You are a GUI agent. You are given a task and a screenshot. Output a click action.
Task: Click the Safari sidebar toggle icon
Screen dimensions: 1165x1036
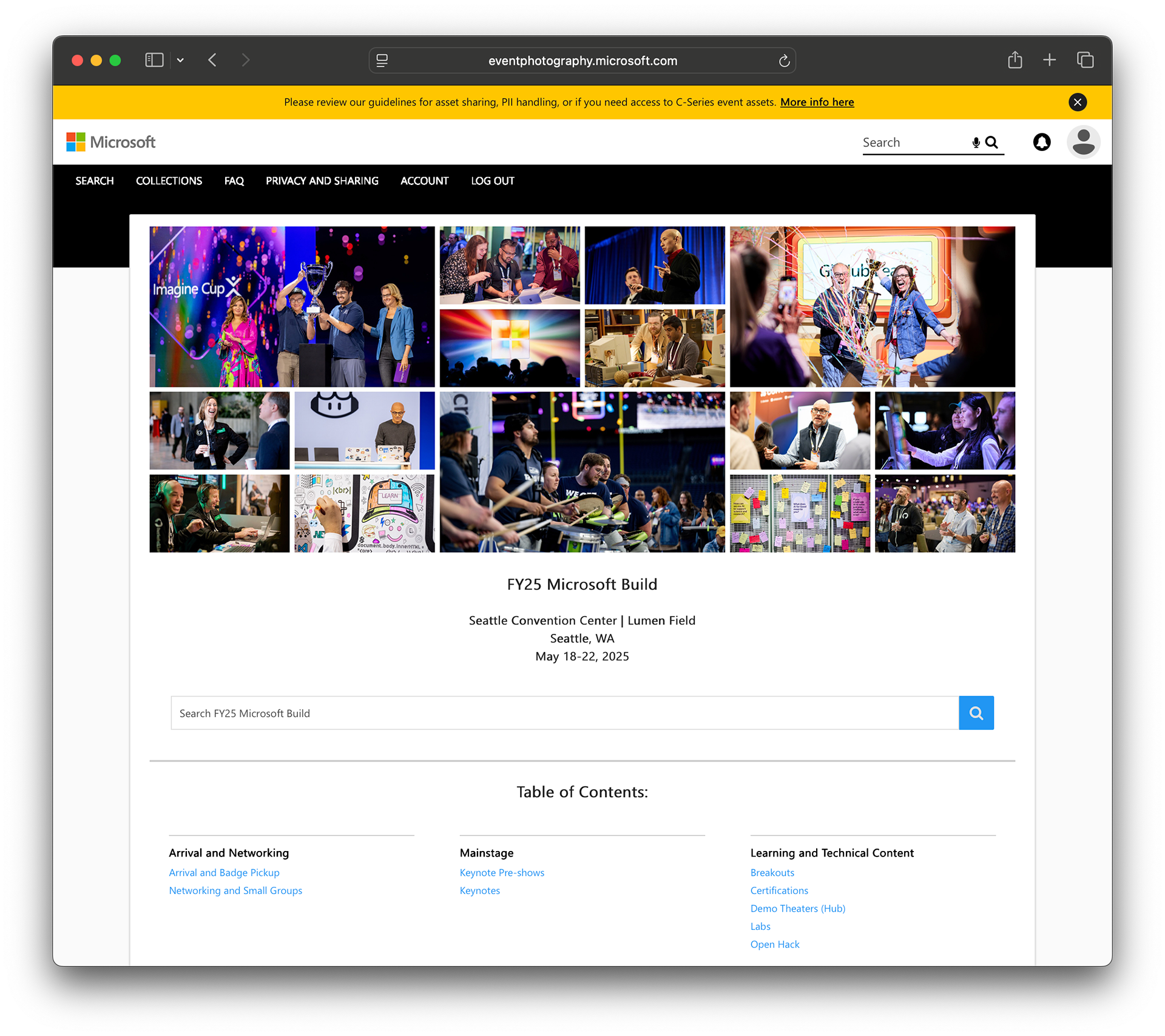[154, 60]
